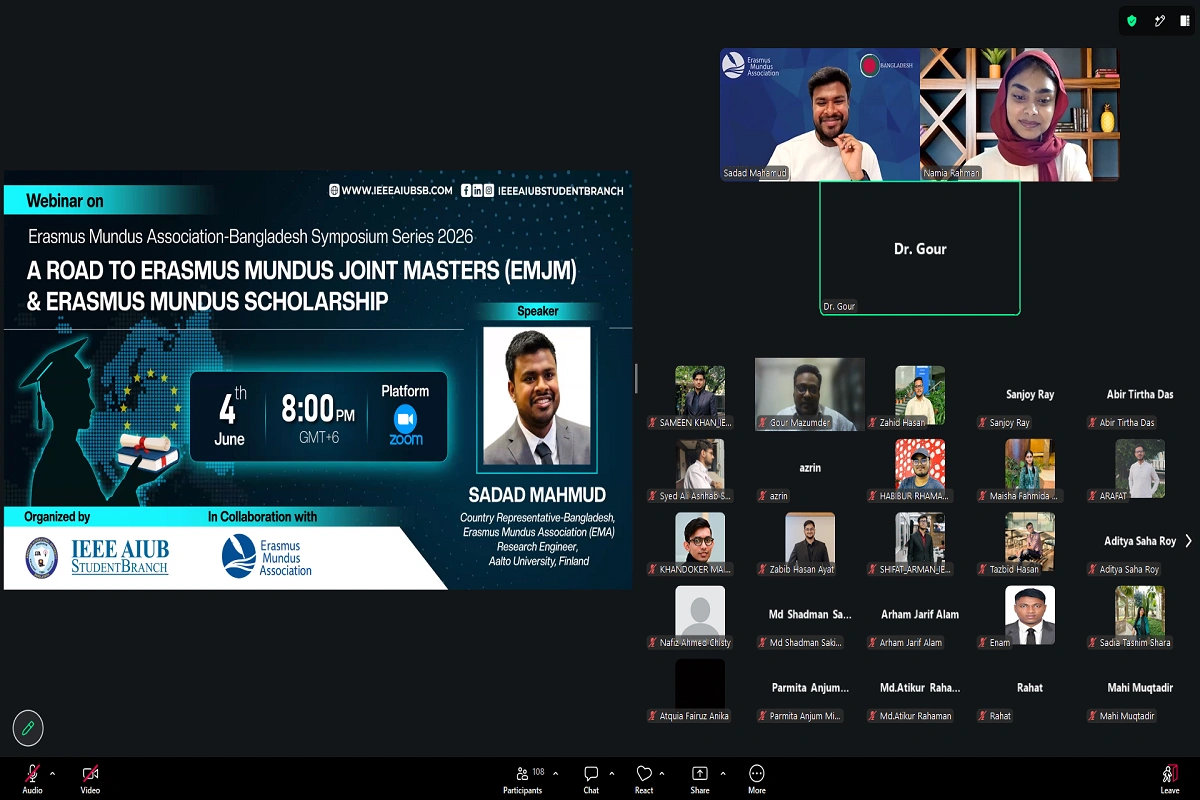Click the shared webinar slide content

point(318,380)
